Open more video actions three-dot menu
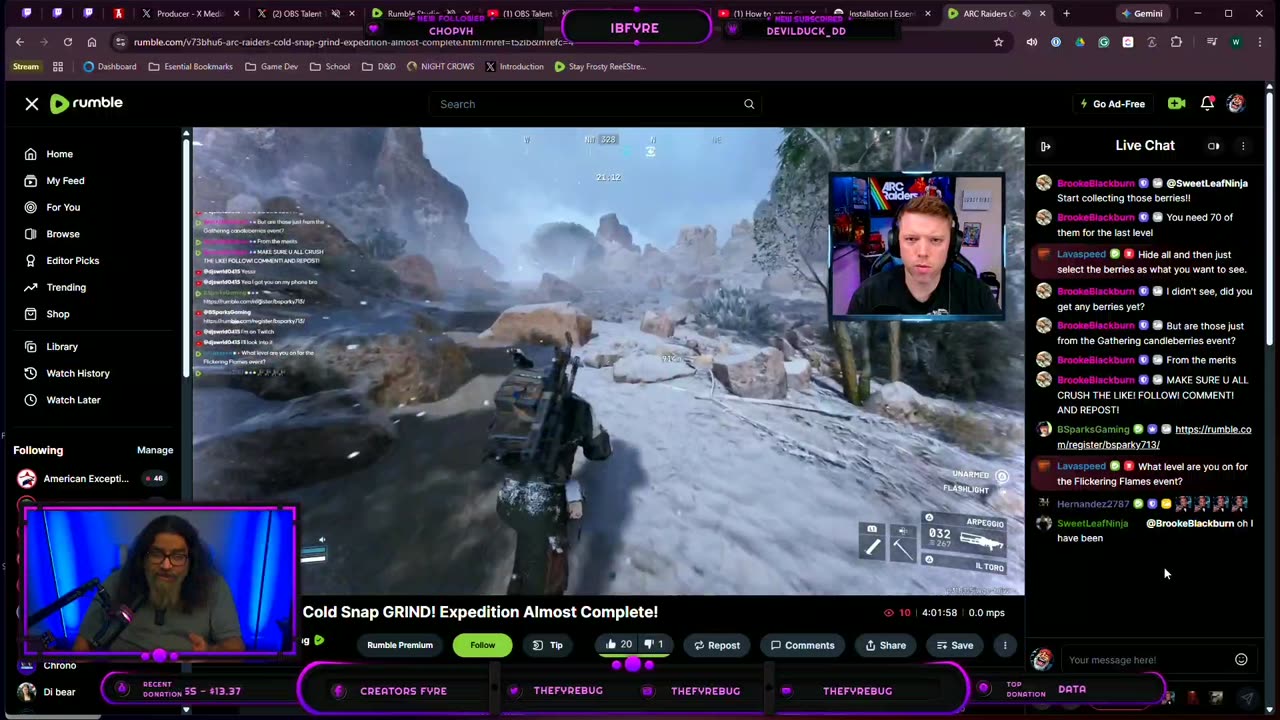The image size is (1280, 720). 1005,645
